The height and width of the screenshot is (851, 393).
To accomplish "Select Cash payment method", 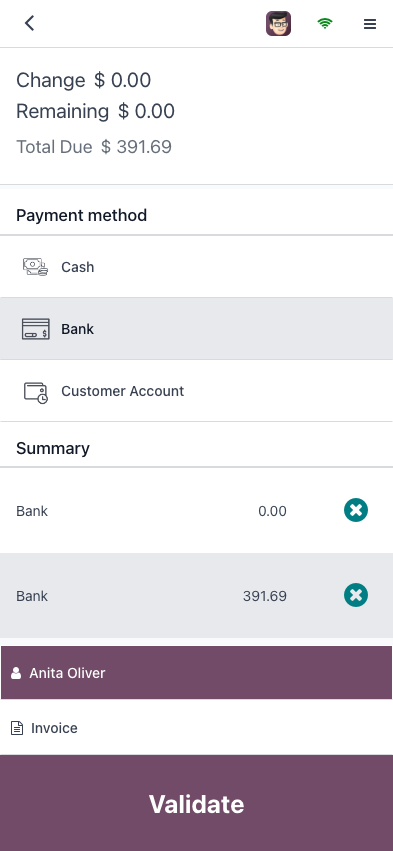I will [196, 266].
